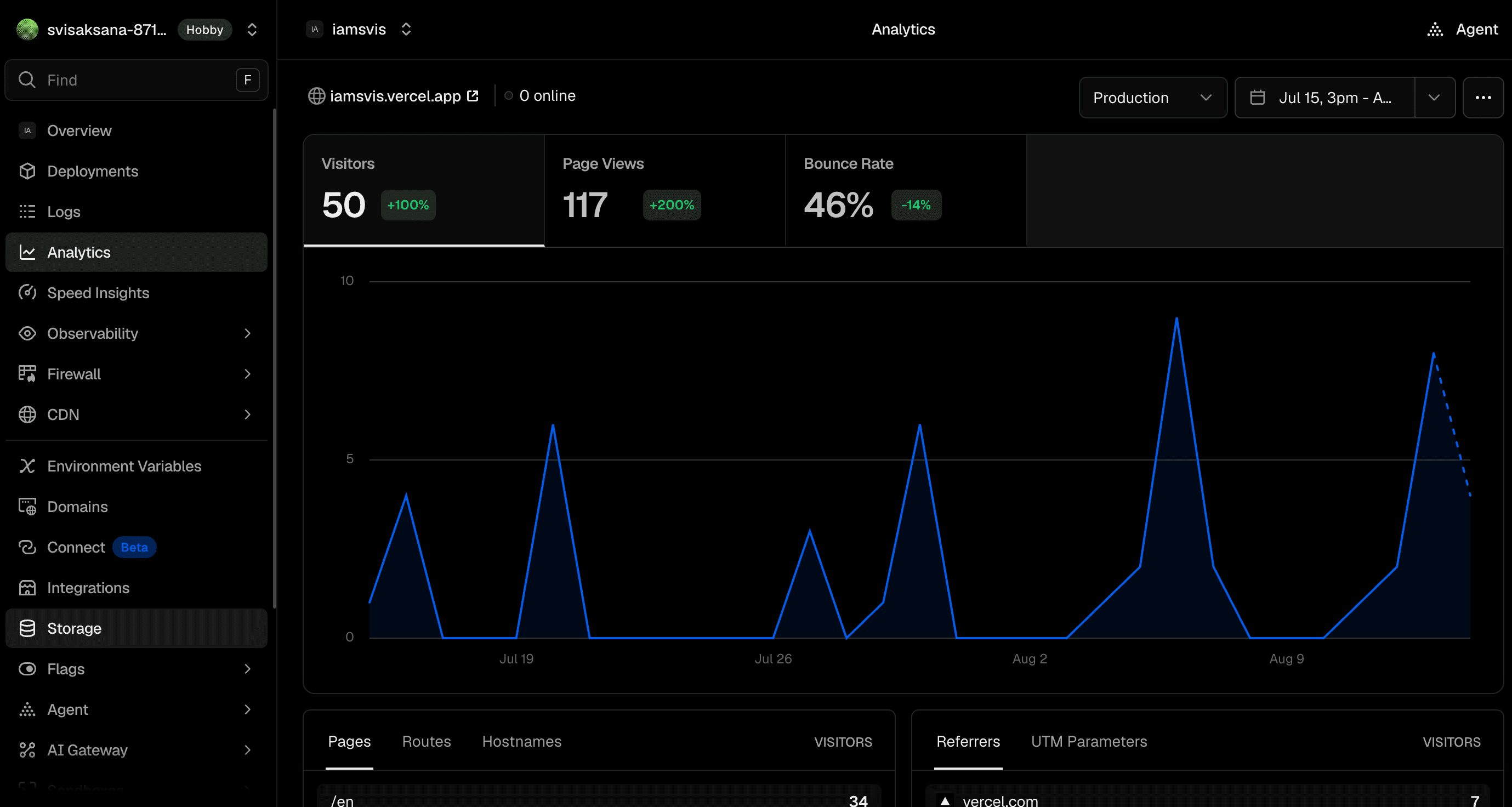Click the Find search field
This screenshot has height=807, width=1512.
click(136, 79)
